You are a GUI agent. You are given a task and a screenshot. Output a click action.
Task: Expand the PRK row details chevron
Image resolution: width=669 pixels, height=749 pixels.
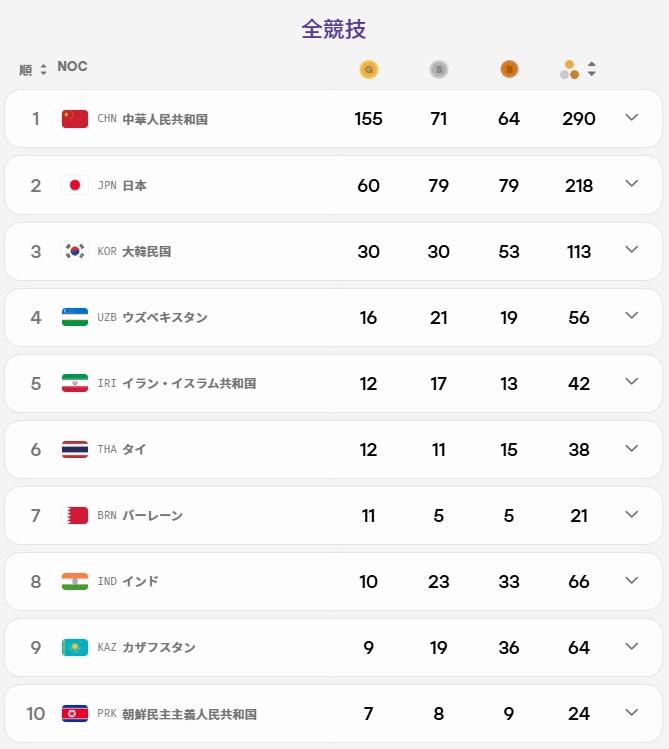point(632,712)
